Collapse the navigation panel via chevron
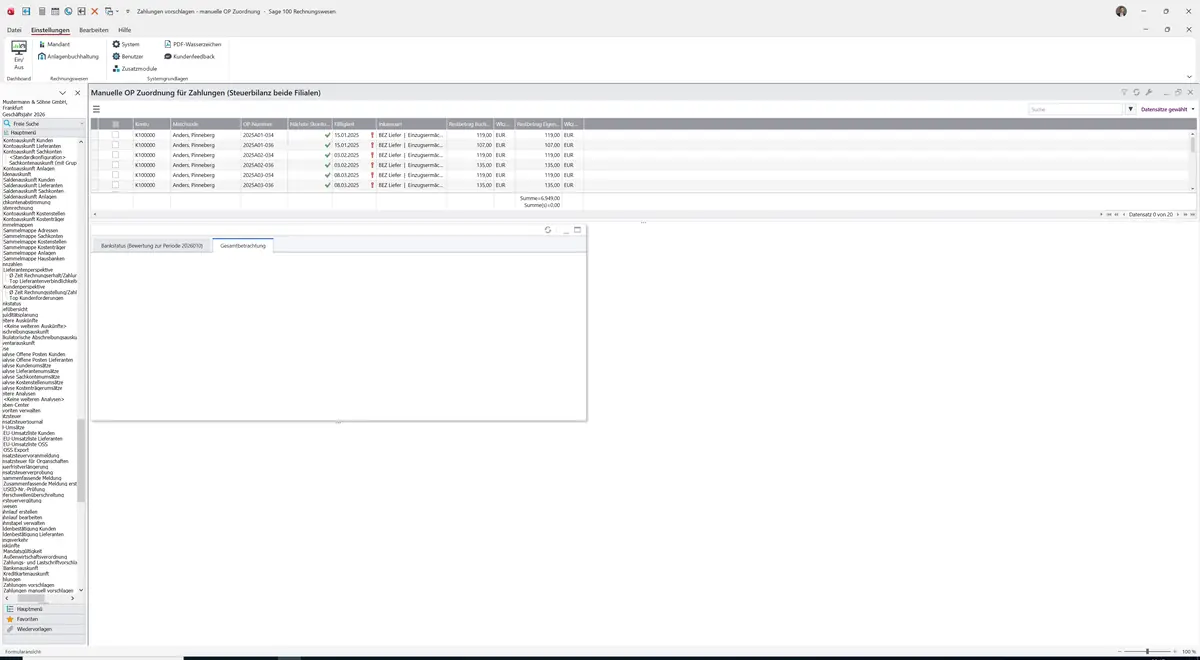 pos(62,93)
